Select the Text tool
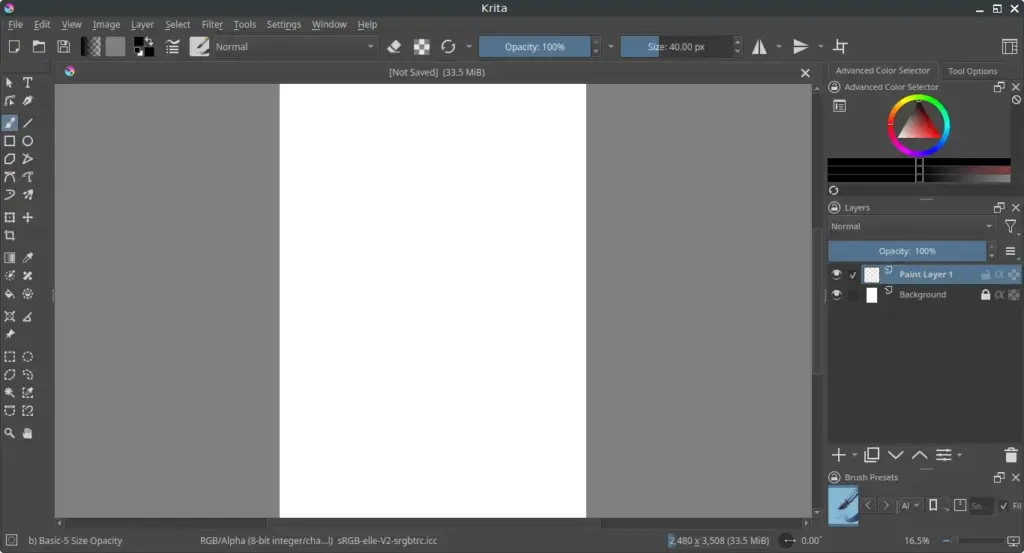The width and height of the screenshot is (1024, 553). 27,83
